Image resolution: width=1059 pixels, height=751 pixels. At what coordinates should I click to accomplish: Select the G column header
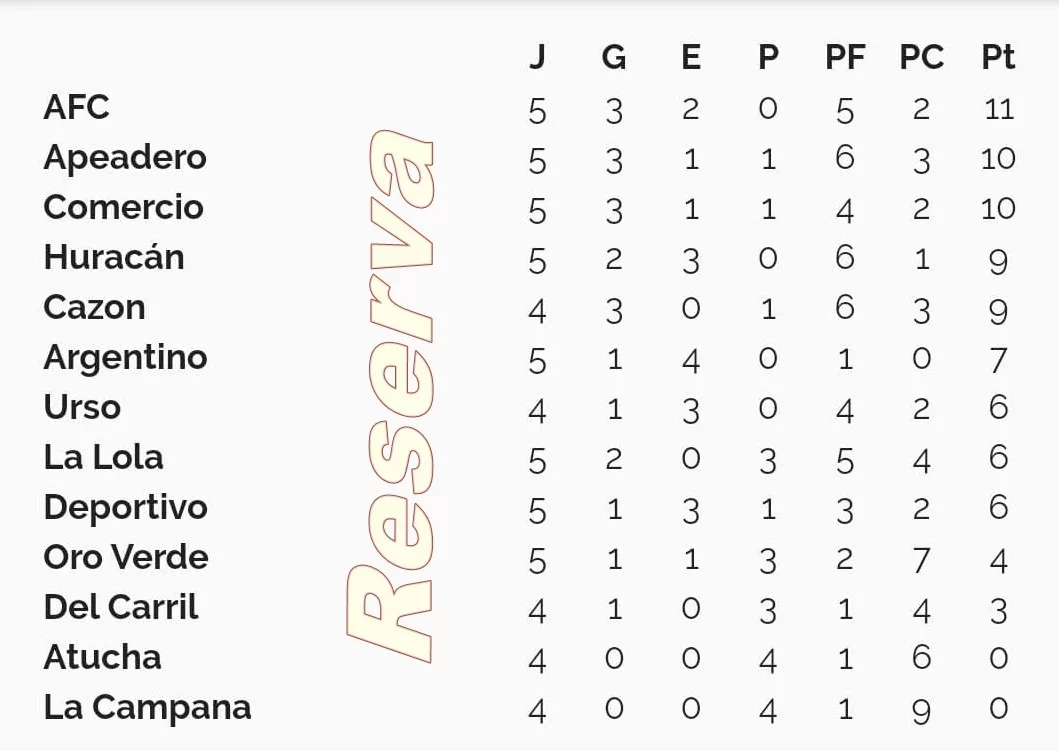click(614, 57)
